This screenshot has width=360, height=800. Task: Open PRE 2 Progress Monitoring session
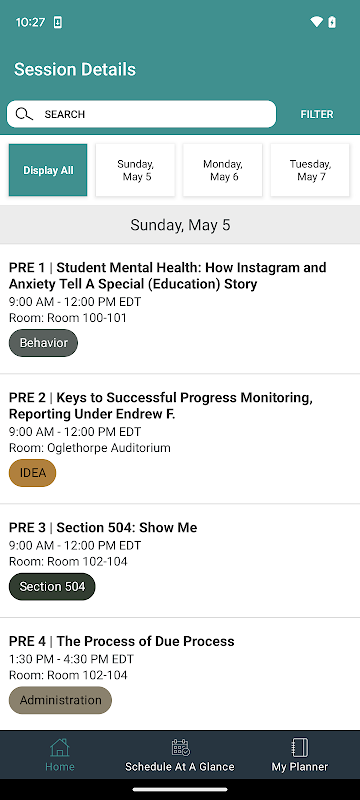(180, 439)
